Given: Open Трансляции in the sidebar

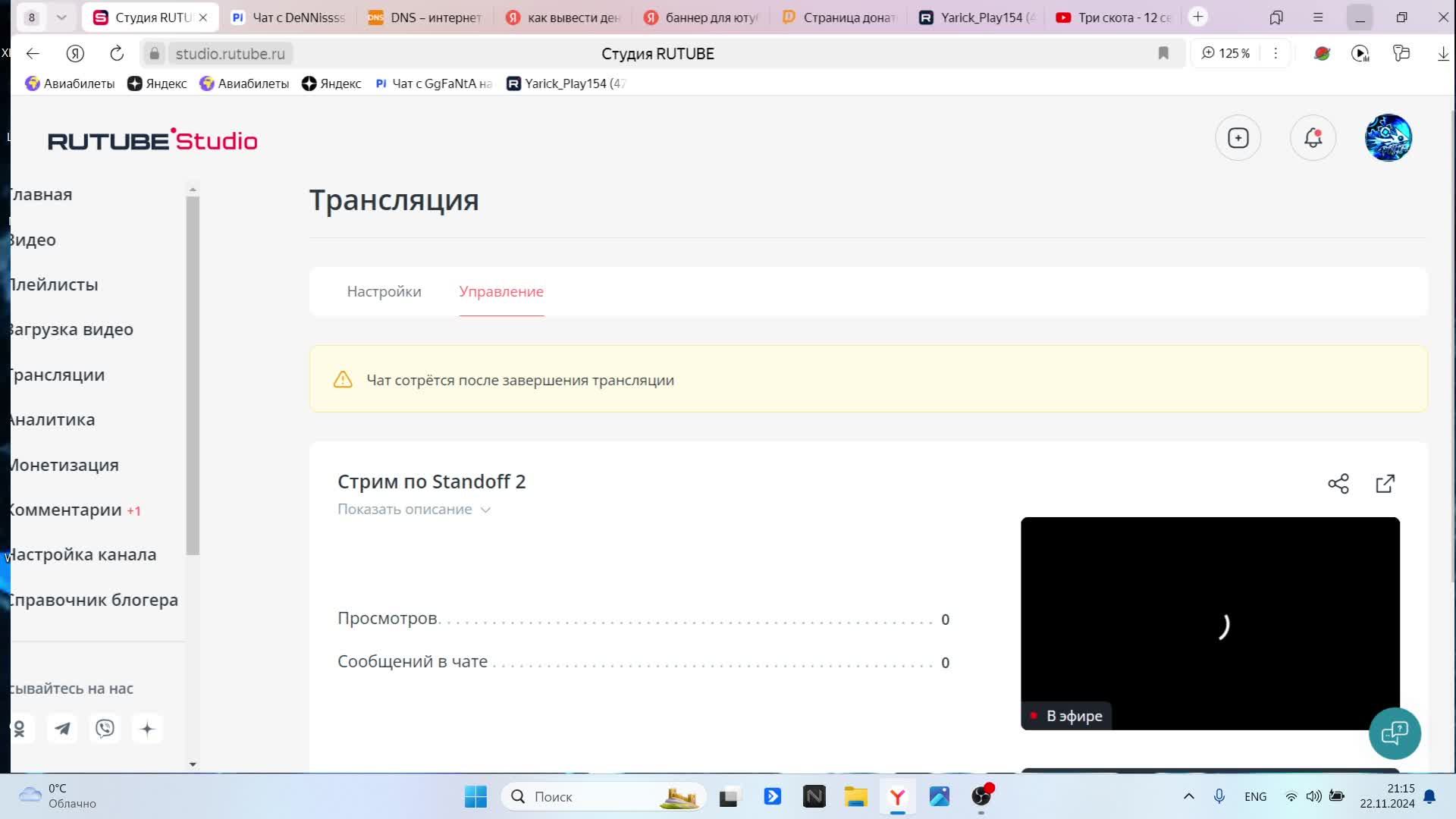Looking at the screenshot, I should click(57, 375).
